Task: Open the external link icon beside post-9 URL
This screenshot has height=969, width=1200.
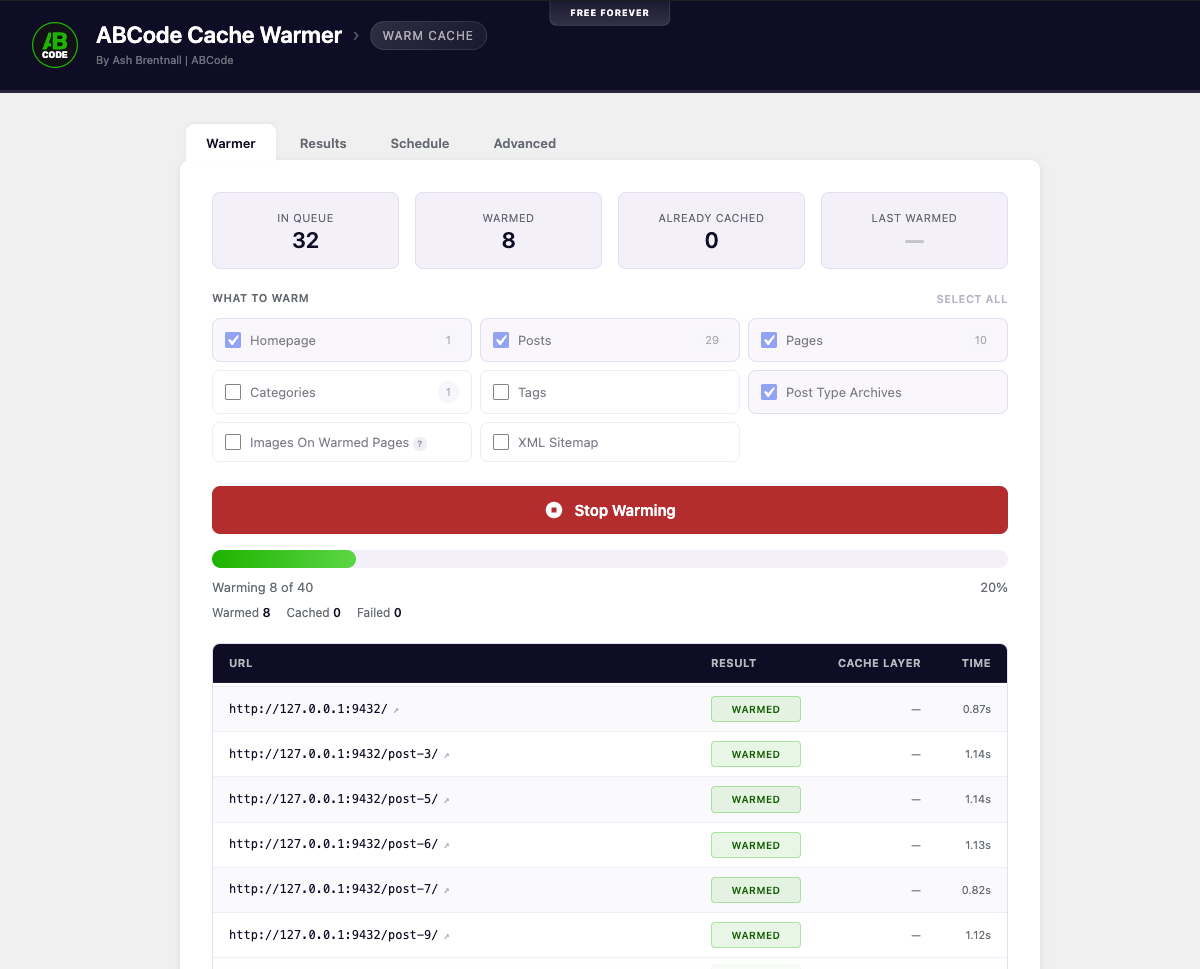Action: [446, 936]
